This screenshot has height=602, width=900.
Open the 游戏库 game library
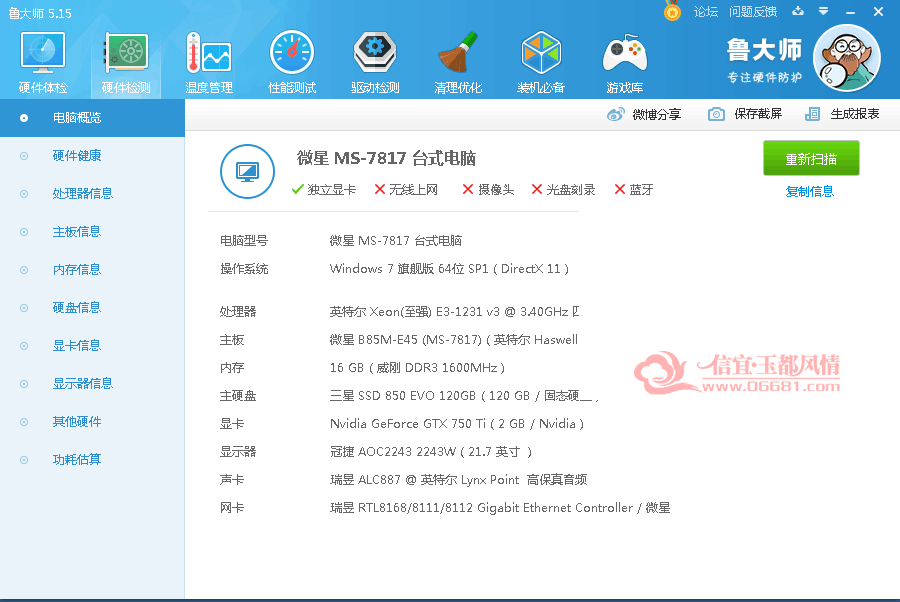(624, 63)
